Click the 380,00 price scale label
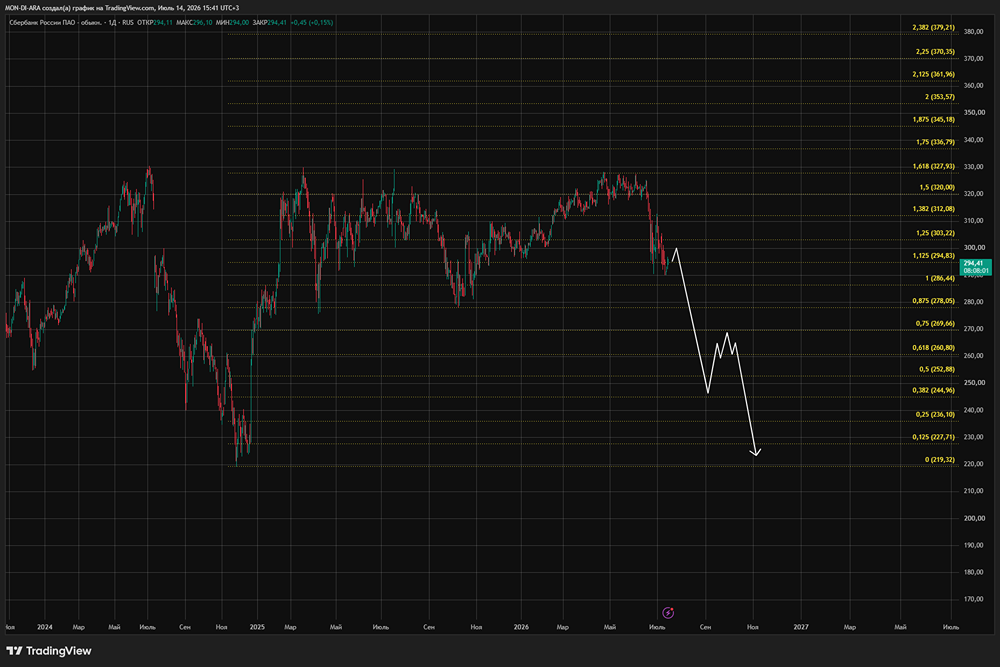 974,31
